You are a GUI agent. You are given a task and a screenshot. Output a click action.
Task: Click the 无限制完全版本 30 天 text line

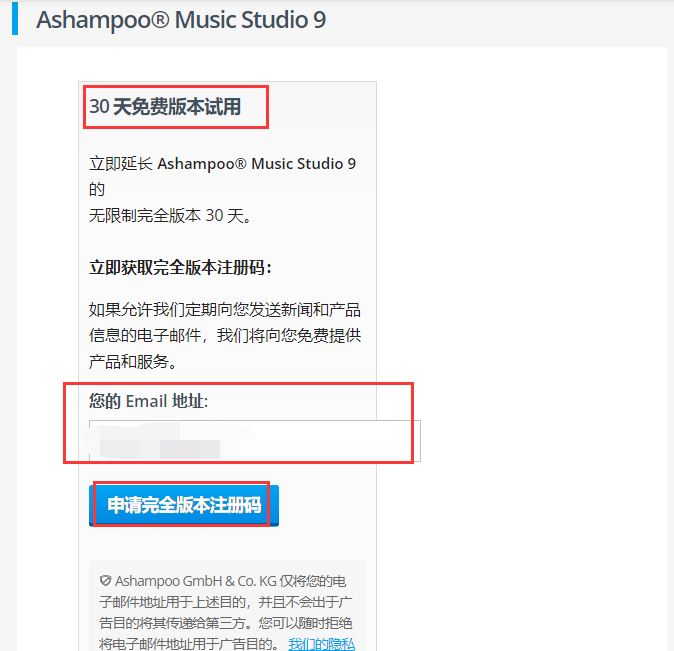170,215
